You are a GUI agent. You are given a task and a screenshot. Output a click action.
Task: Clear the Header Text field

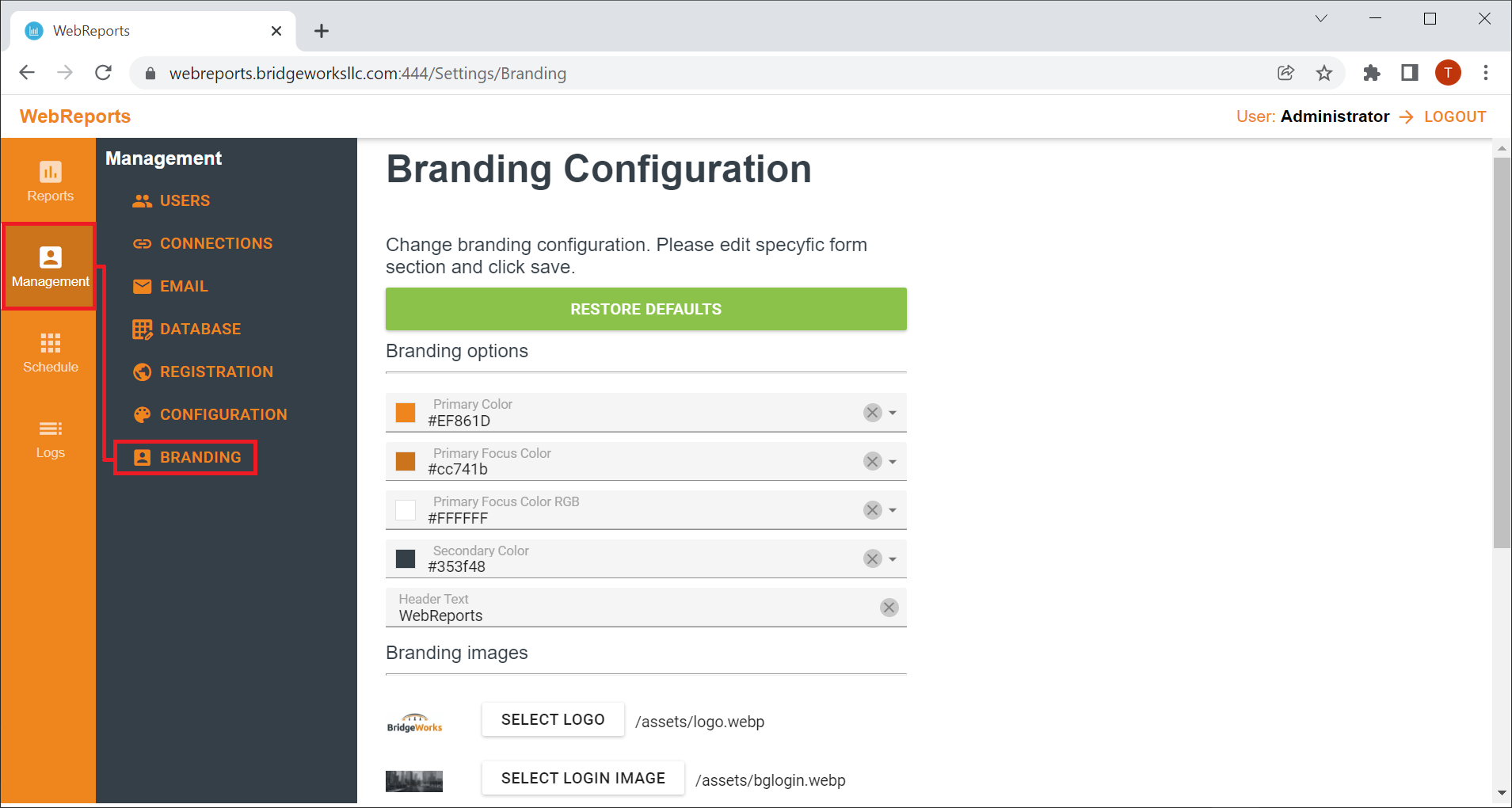889,608
